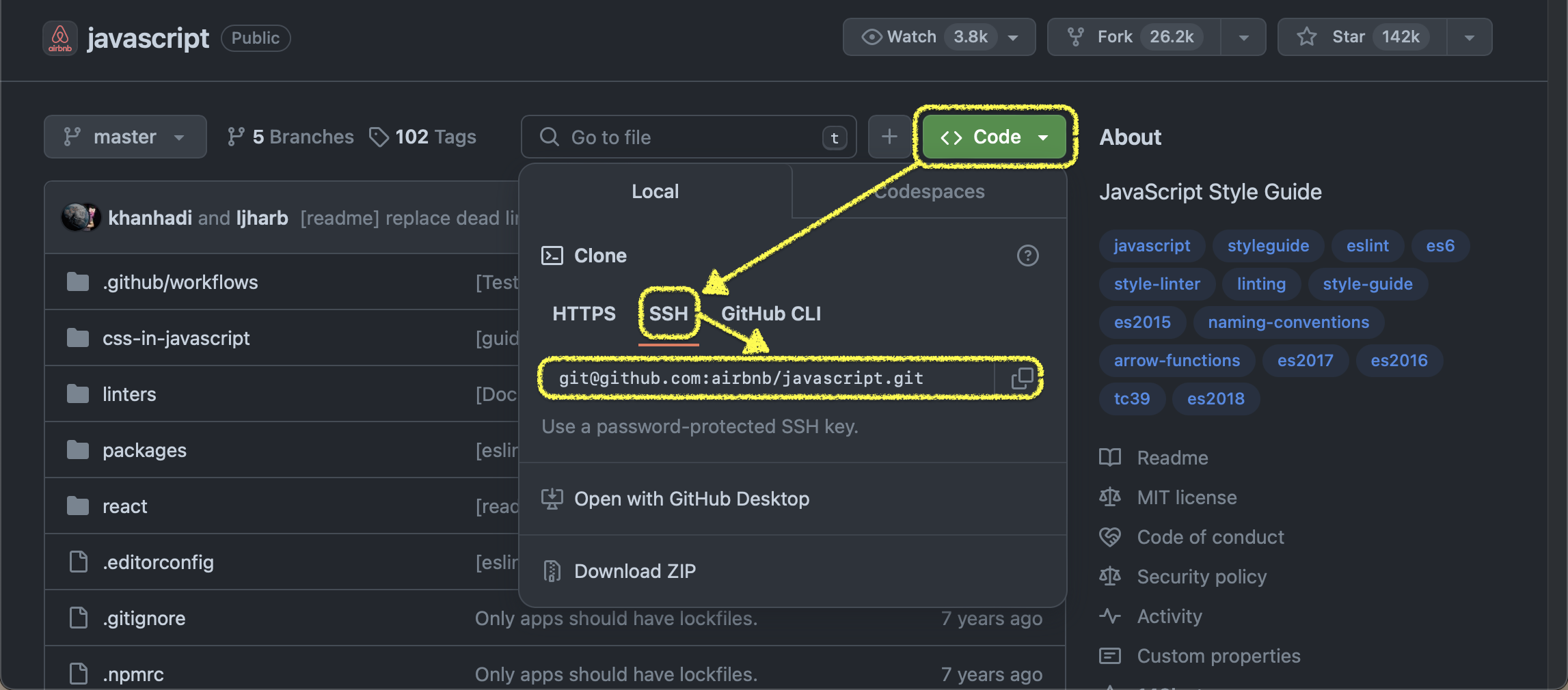Click the Activity pulse icon
The width and height of the screenshot is (1568, 690).
pyautogui.click(x=1110, y=616)
